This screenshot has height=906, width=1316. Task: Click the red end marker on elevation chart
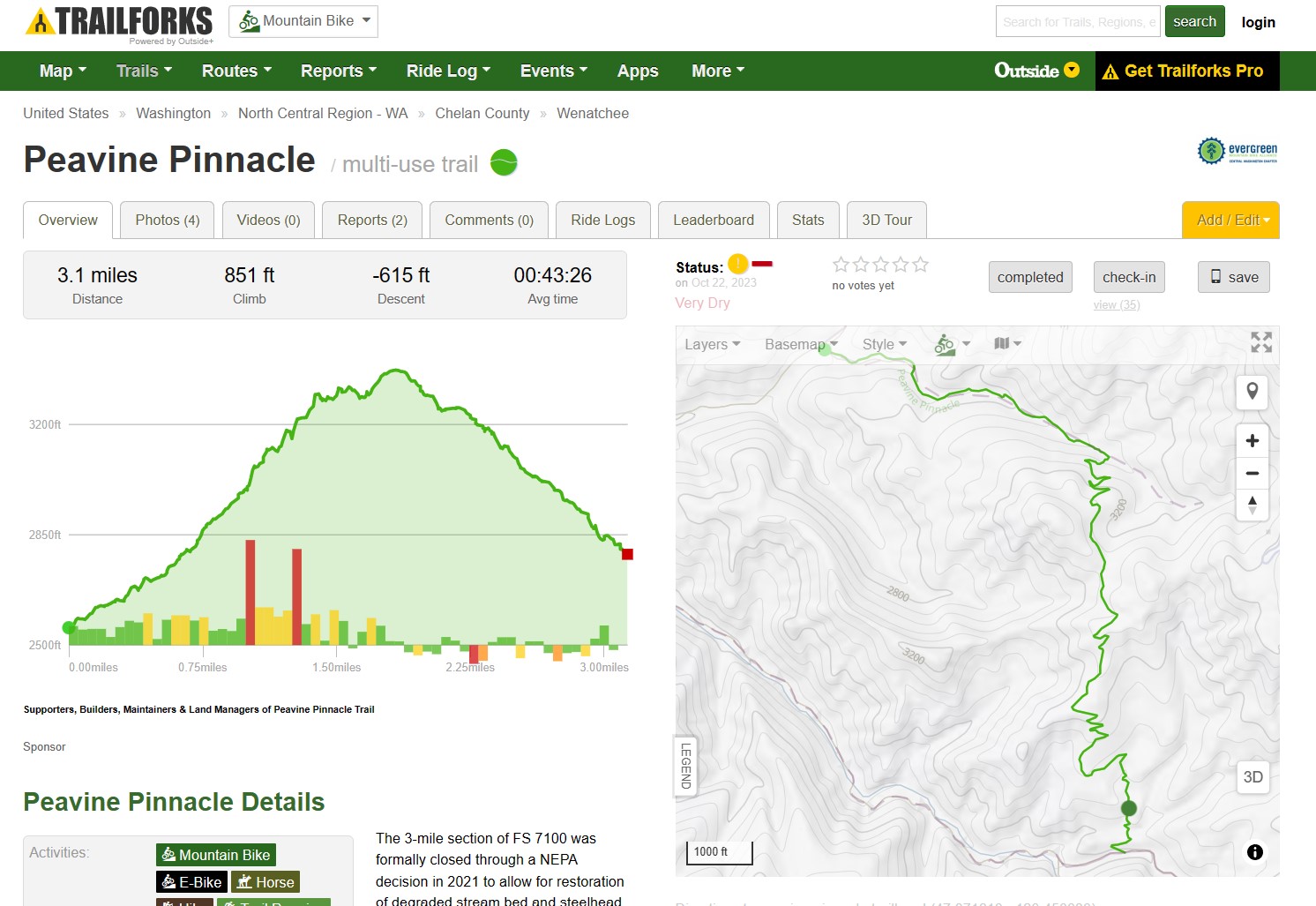point(627,554)
